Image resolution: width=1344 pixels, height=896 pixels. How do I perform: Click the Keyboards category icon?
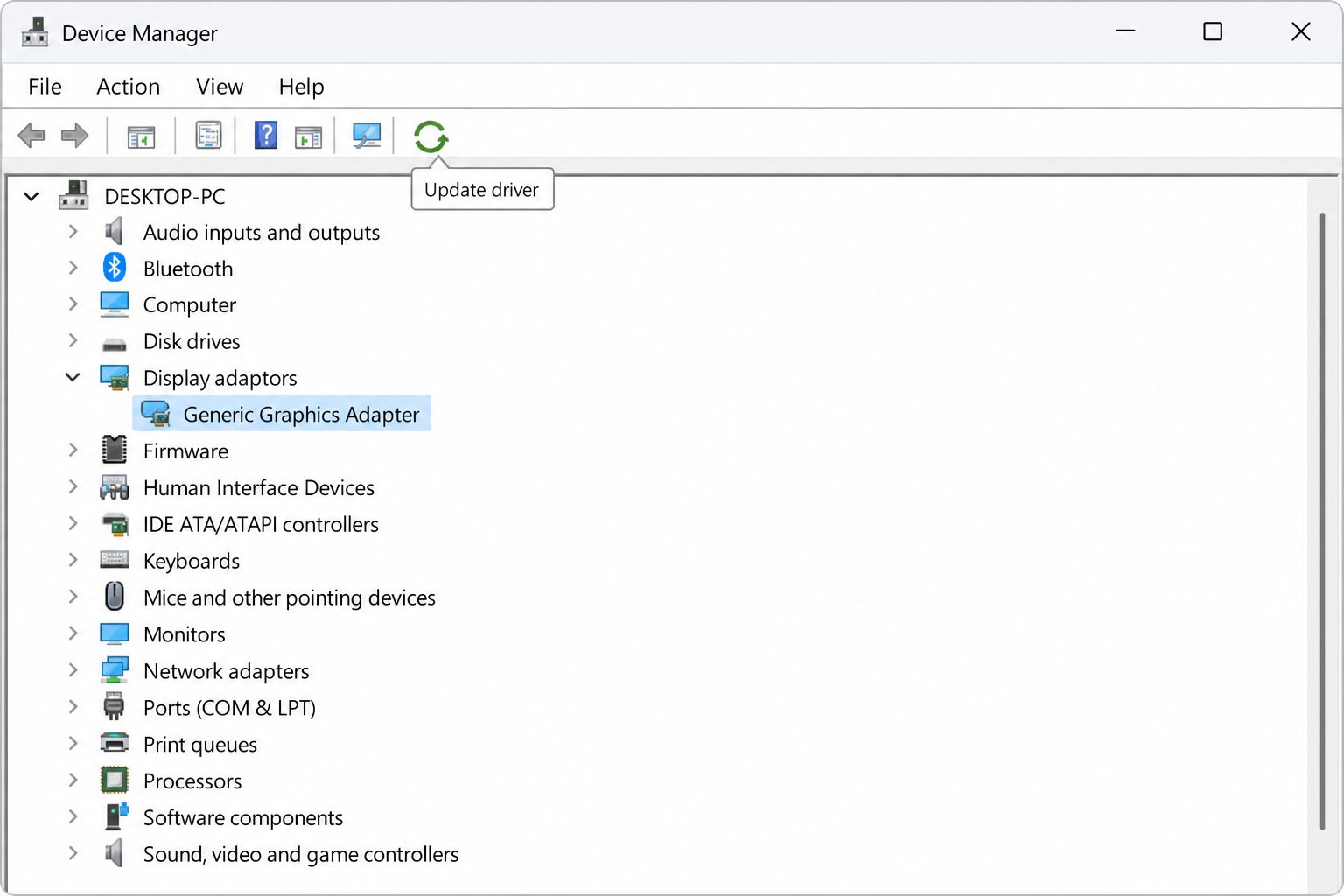coord(115,560)
